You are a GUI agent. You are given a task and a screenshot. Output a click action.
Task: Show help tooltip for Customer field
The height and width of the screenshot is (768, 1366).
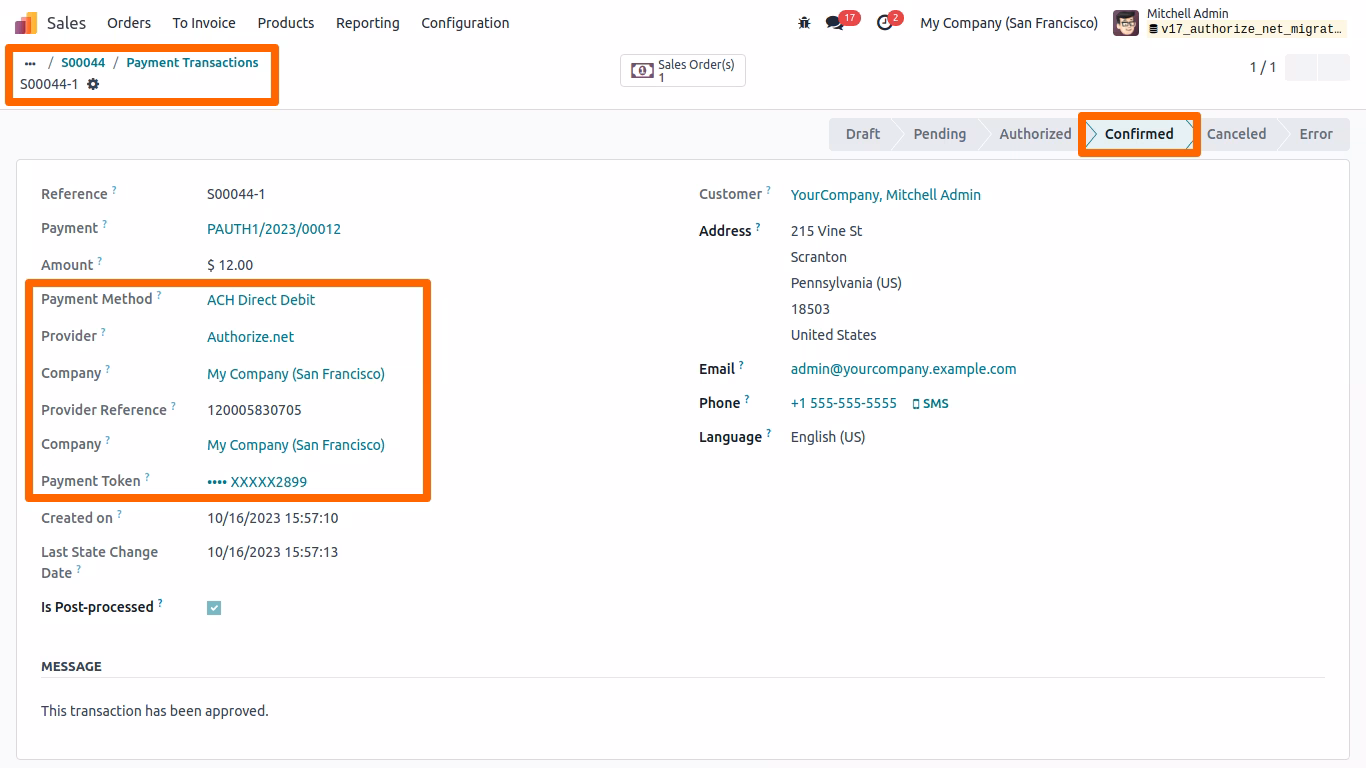[768, 189]
